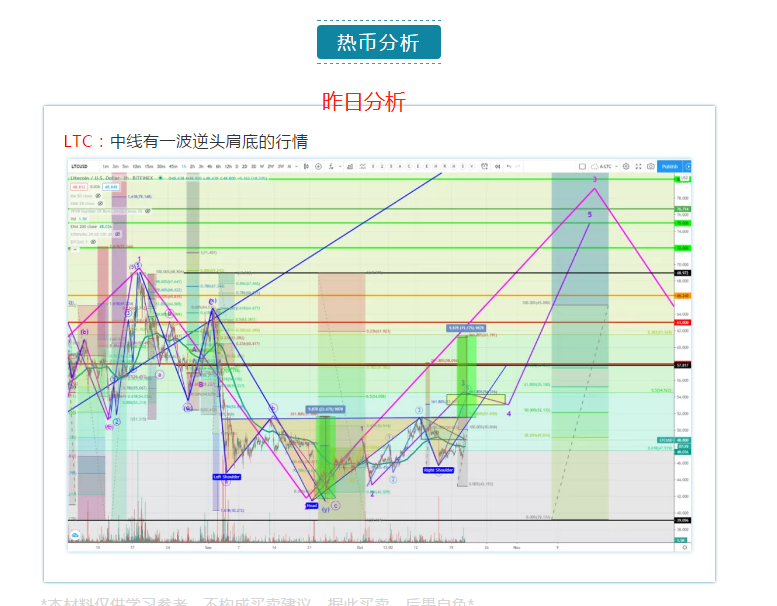Collapse the indicator legend arrow

[75, 249]
